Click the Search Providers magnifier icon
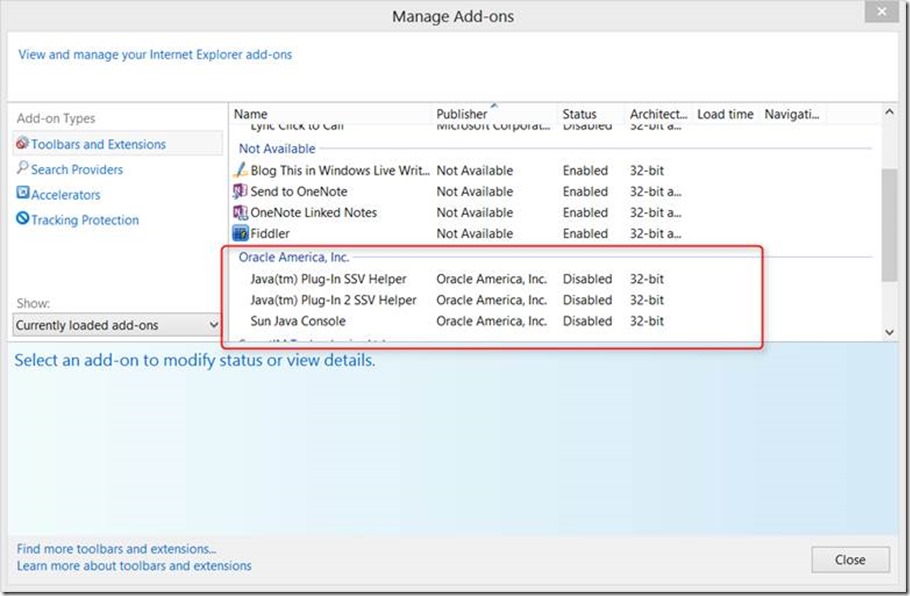 [22, 168]
